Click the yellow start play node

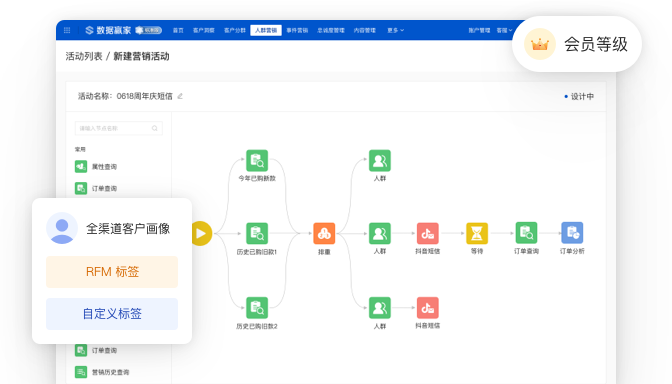201,234
